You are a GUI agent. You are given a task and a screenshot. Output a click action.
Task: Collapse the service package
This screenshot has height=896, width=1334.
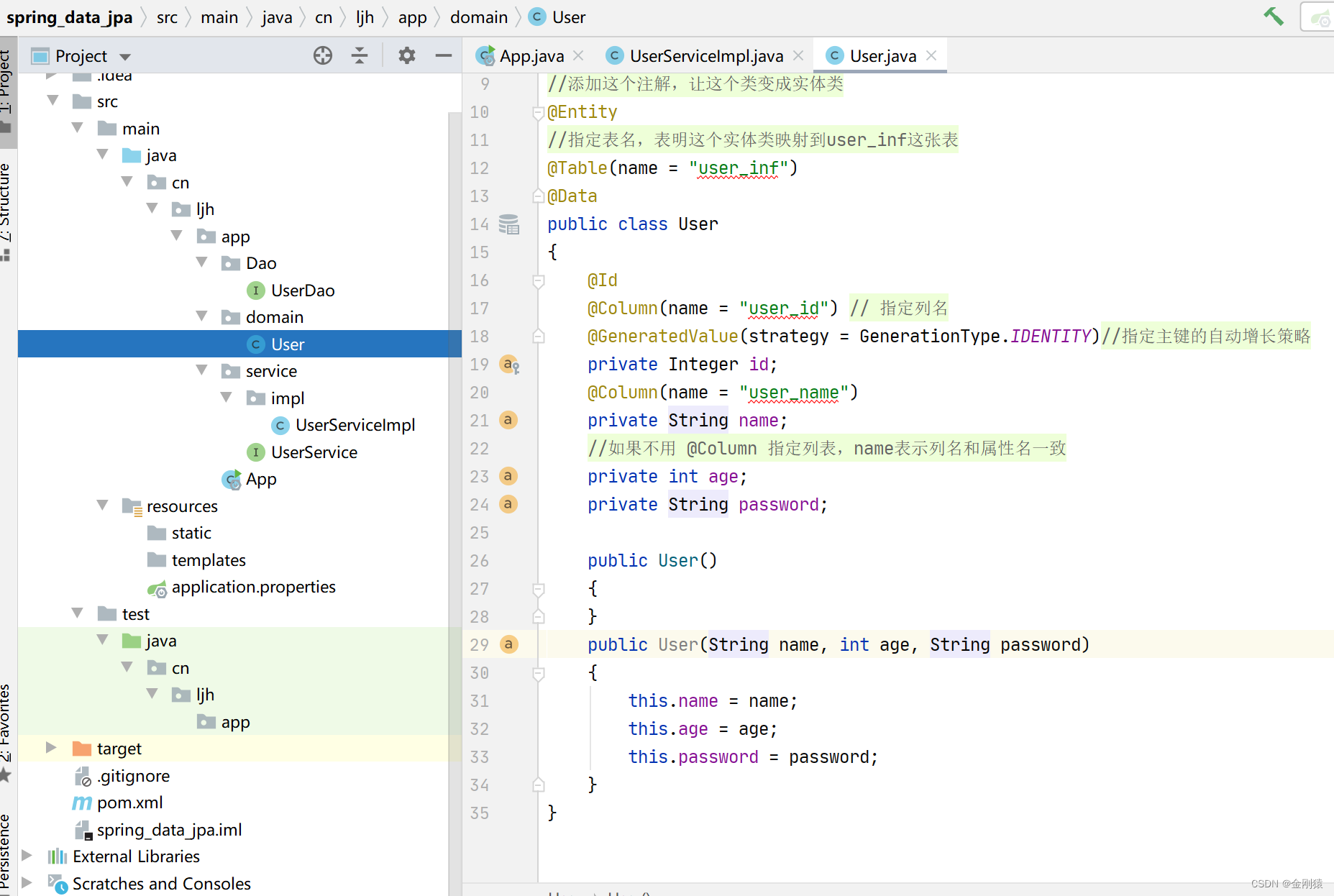click(202, 370)
